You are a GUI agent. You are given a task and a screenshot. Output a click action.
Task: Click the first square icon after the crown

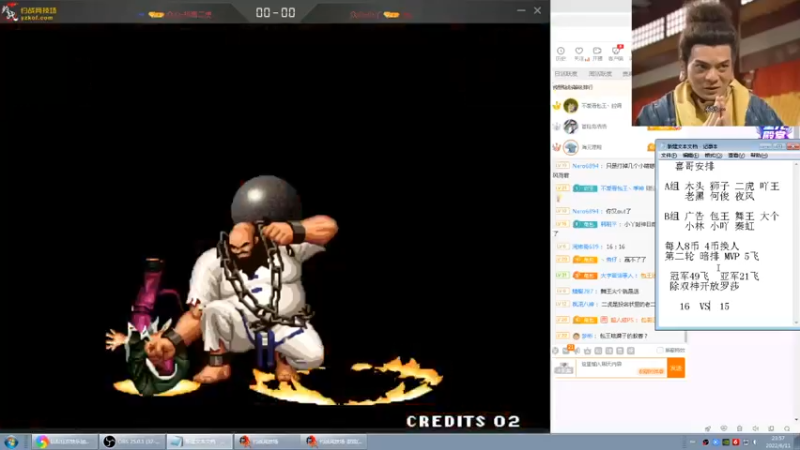[598, 351]
